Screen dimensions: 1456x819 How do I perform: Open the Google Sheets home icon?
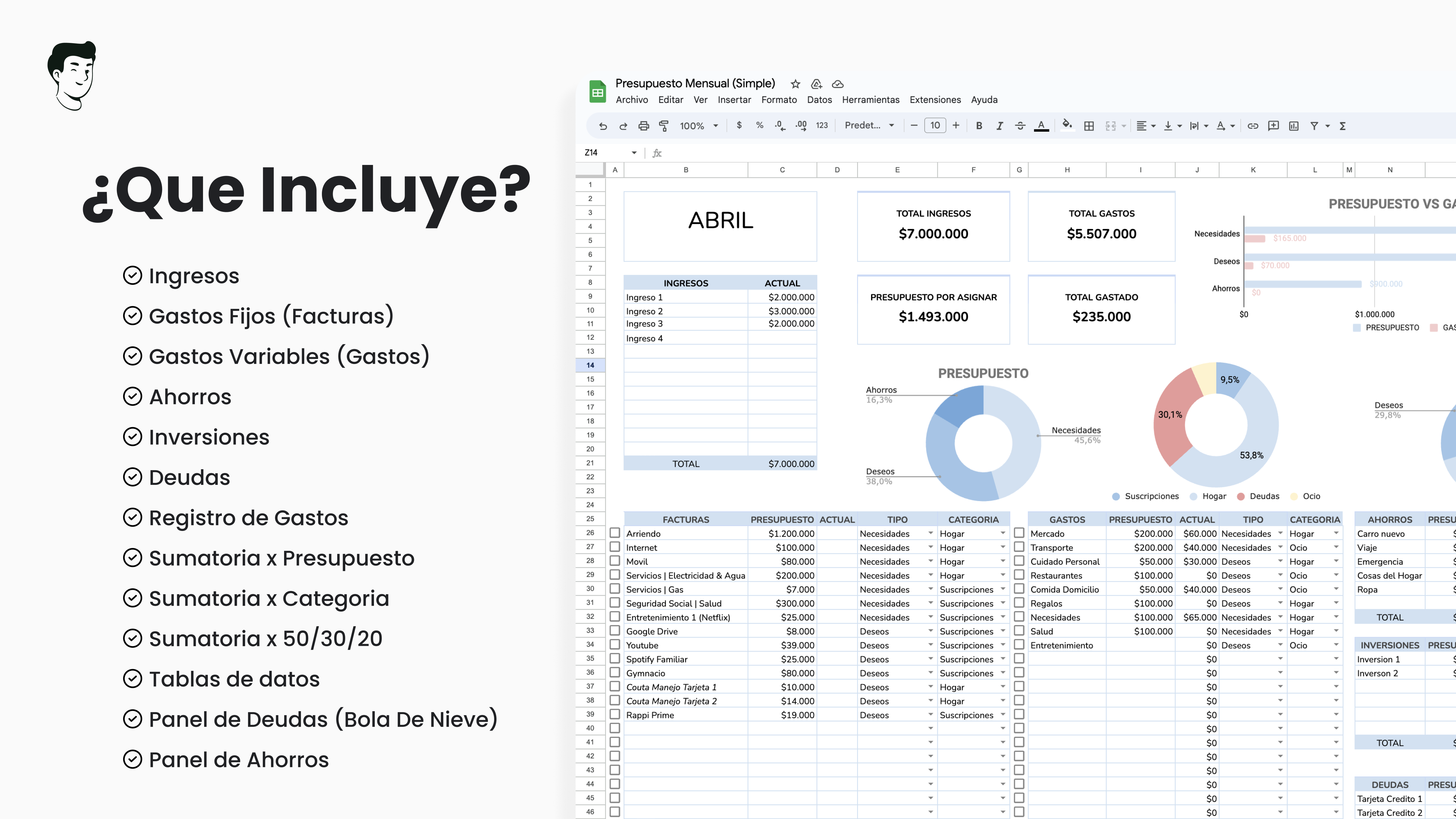pyautogui.click(x=597, y=92)
